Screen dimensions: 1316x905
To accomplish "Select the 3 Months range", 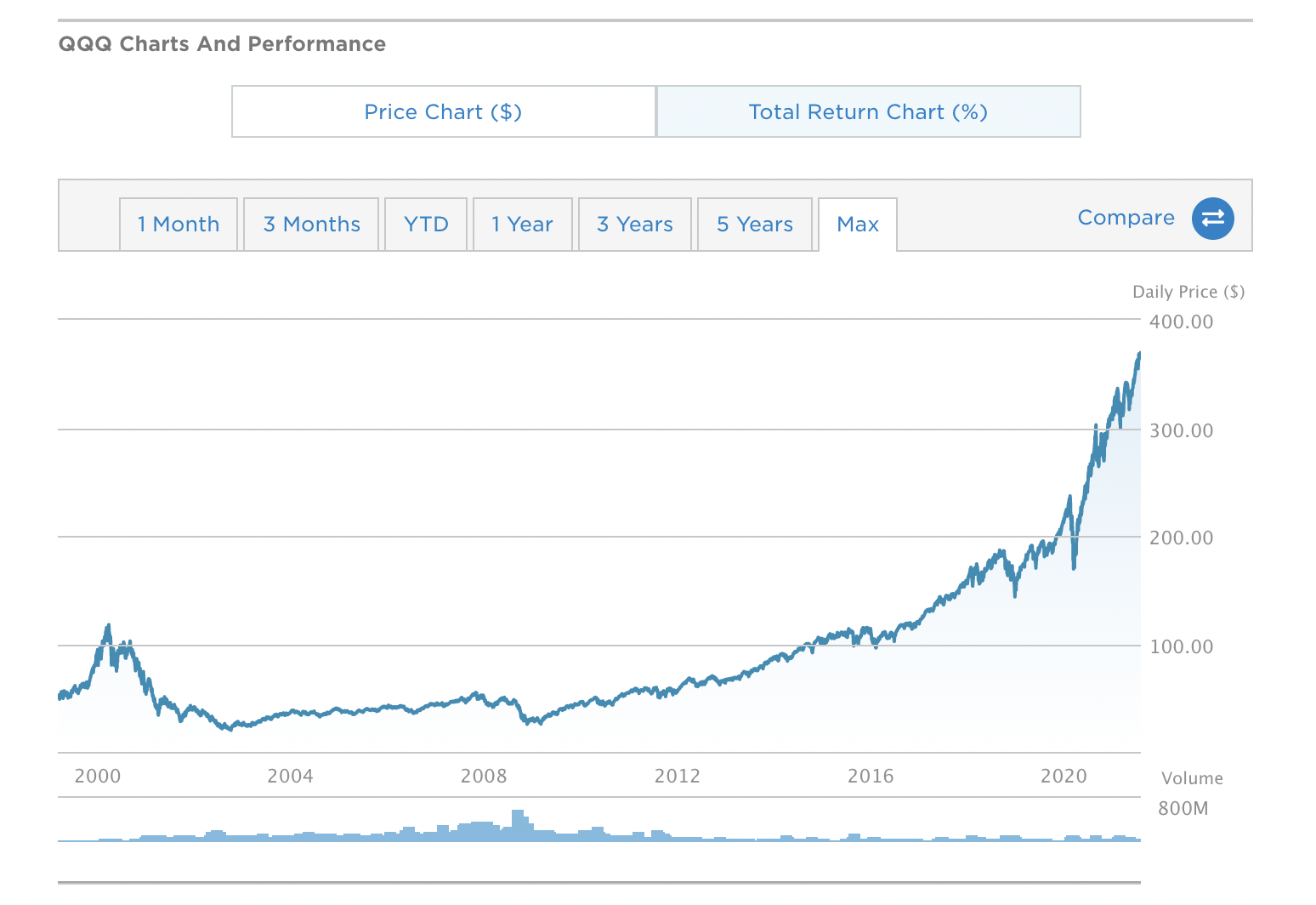I will tap(311, 225).
